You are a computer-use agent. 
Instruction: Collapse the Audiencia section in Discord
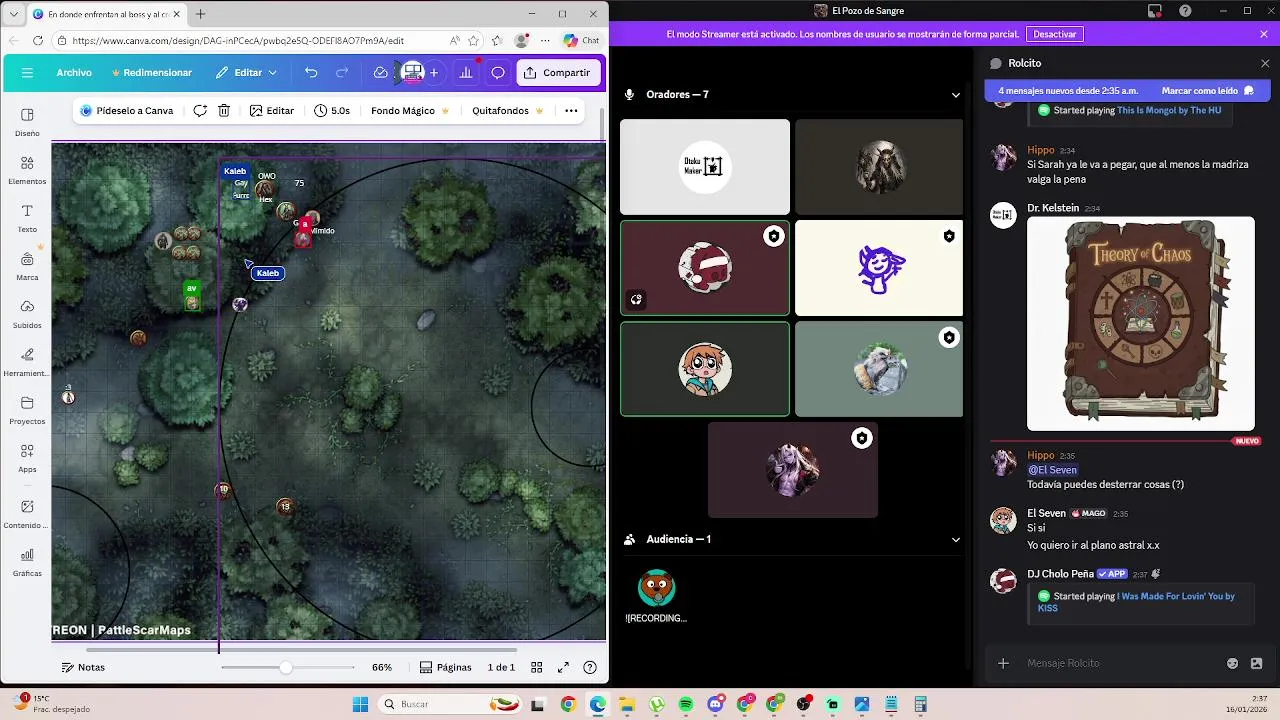[x=956, y=539]
